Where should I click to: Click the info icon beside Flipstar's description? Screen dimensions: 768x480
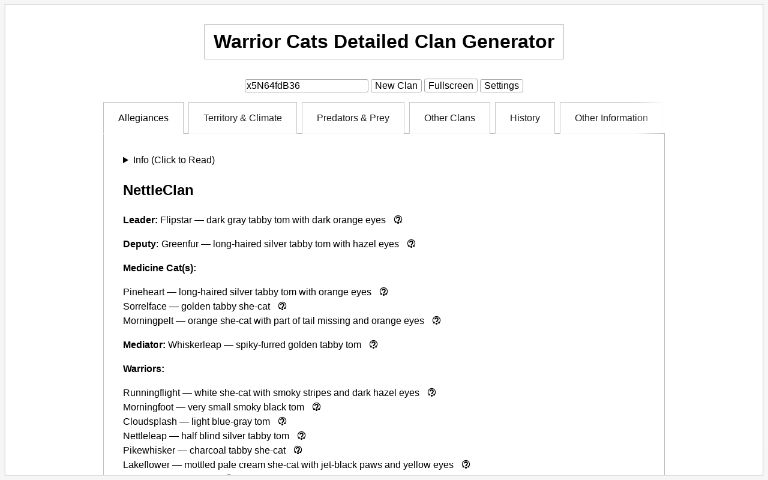(398, 220)
